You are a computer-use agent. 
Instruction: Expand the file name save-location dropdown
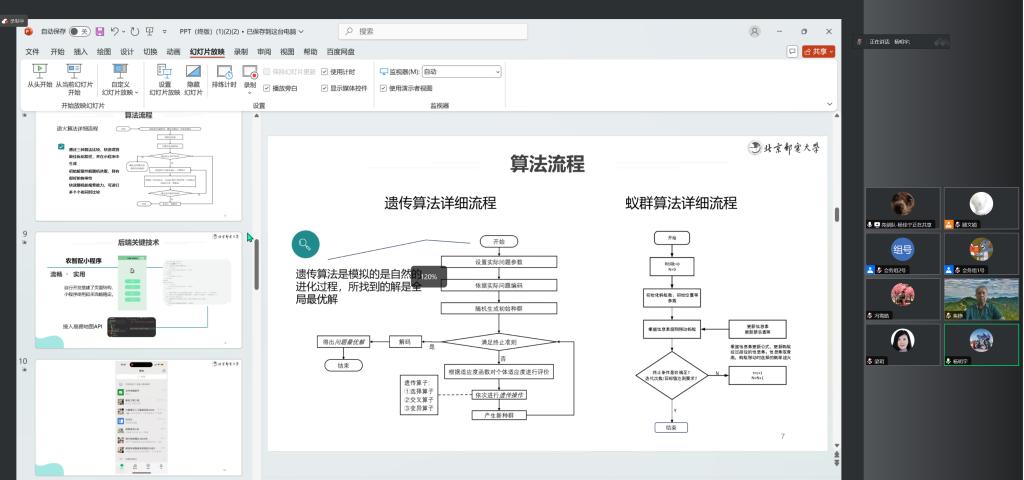tap(301, 31)
